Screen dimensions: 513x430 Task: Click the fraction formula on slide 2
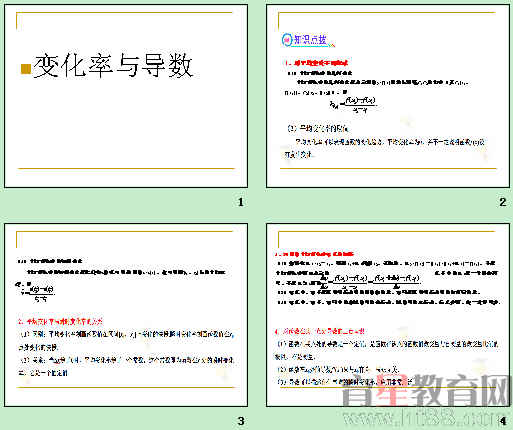(x=353, y=104)
